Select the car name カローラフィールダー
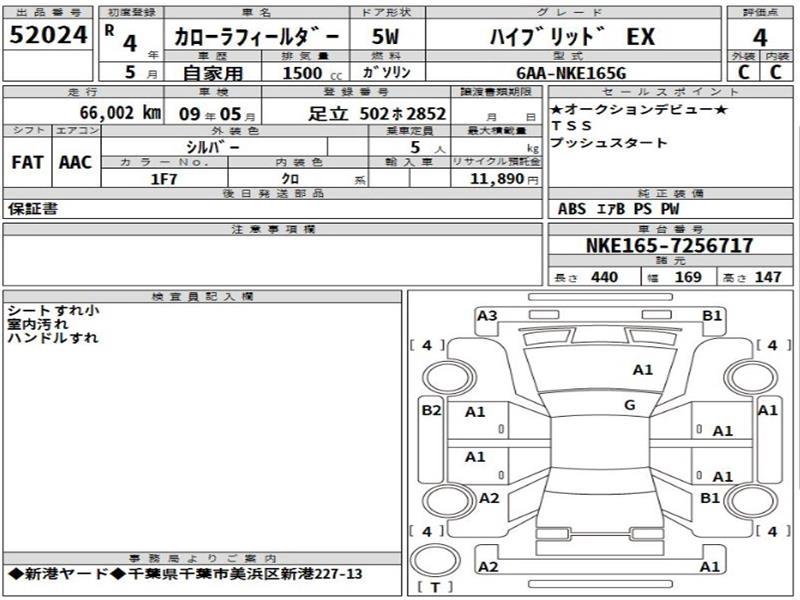800x600 pixels. point(257,37)
